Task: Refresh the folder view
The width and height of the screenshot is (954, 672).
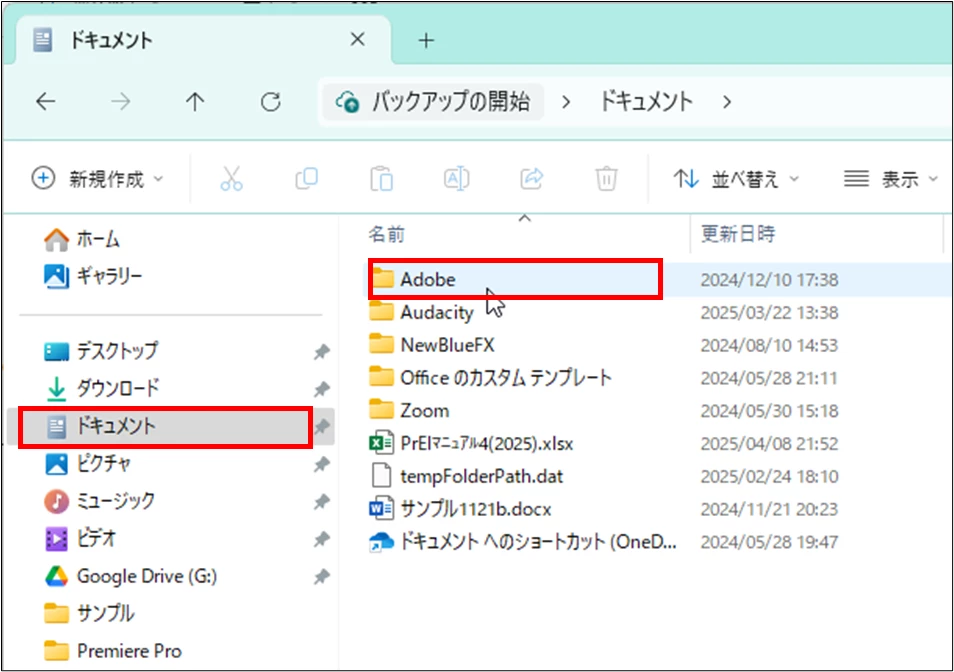Action: (270, 102)
